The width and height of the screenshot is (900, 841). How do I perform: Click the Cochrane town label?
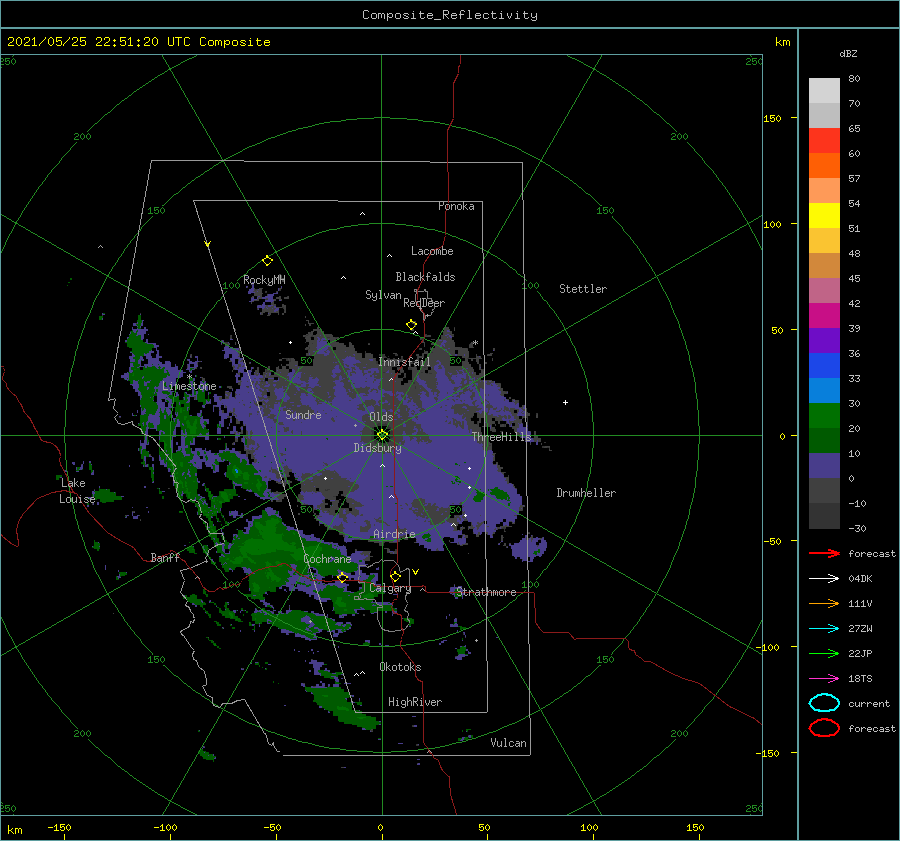pyautogui.click(x=327, y=559)
